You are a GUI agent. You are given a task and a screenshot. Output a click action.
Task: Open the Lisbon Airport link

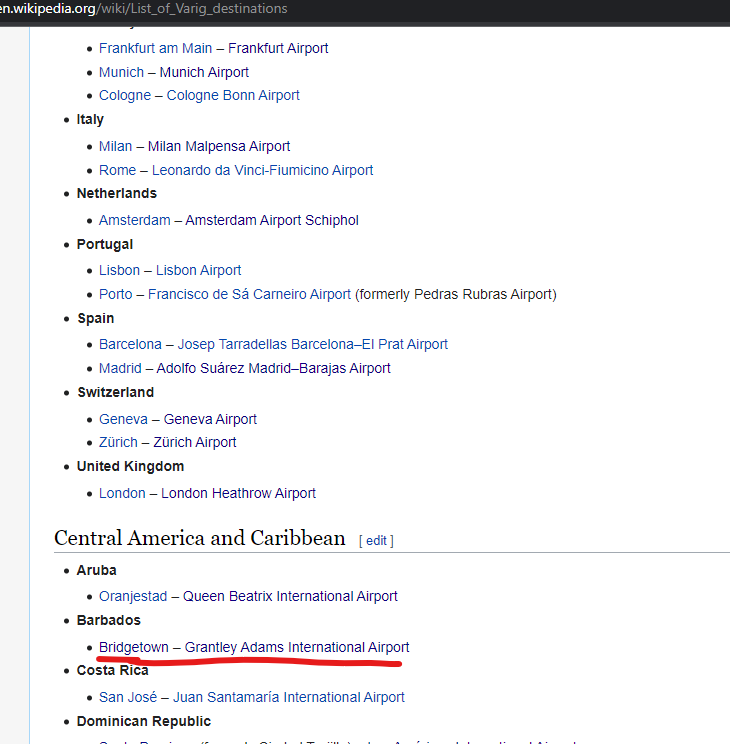point(198,270)
